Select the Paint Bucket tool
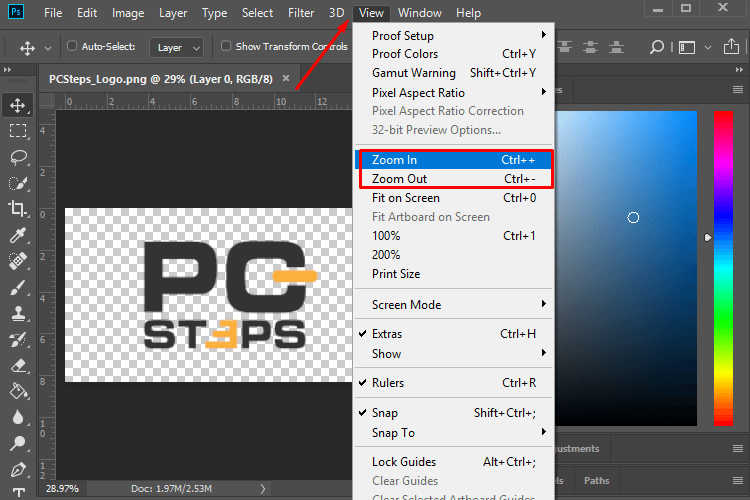The width and height of the screenshot is (750, 500). [x=18, y=391]
